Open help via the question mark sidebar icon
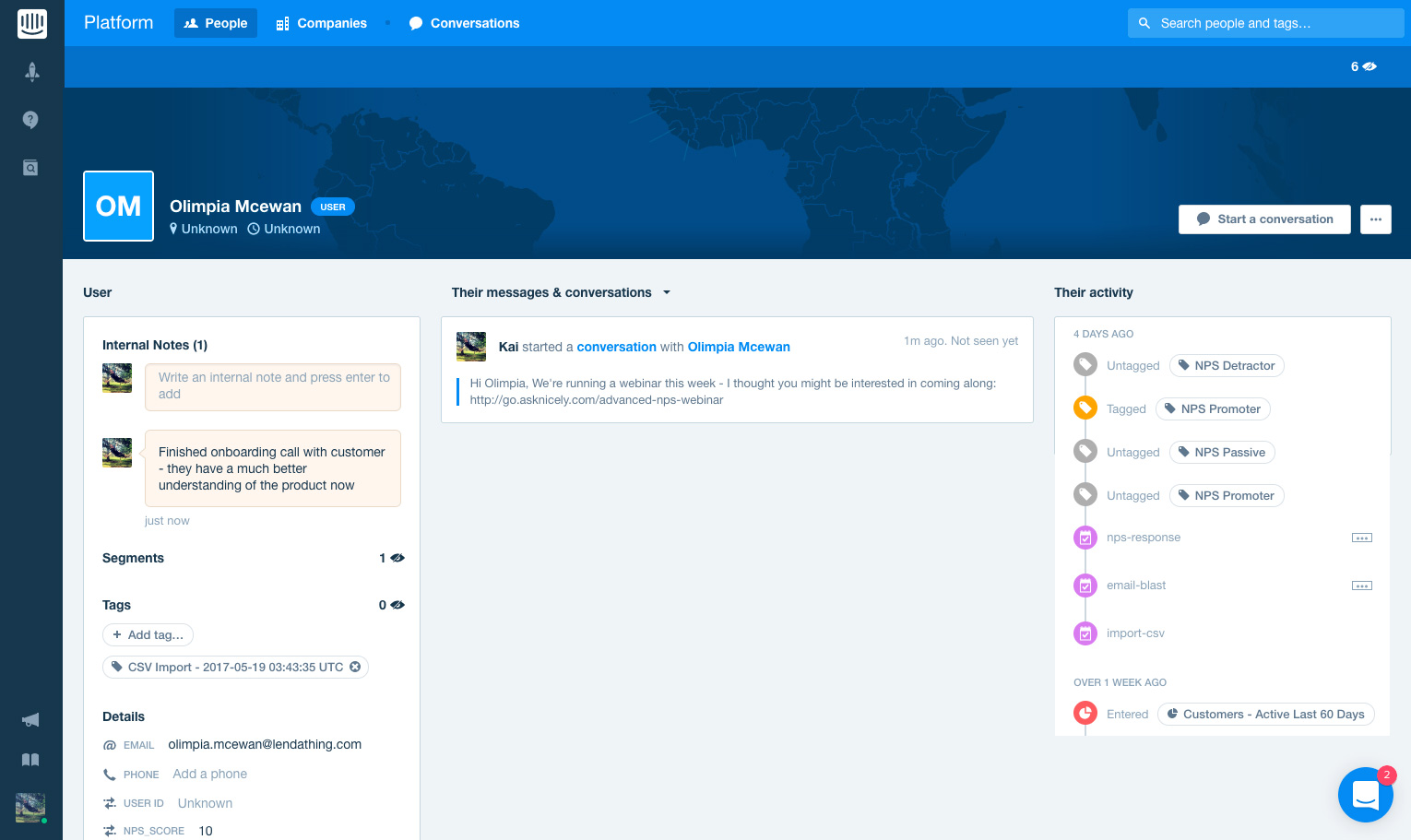The height and width of the screenshot is (840, 1411). [x=30, y=119]
